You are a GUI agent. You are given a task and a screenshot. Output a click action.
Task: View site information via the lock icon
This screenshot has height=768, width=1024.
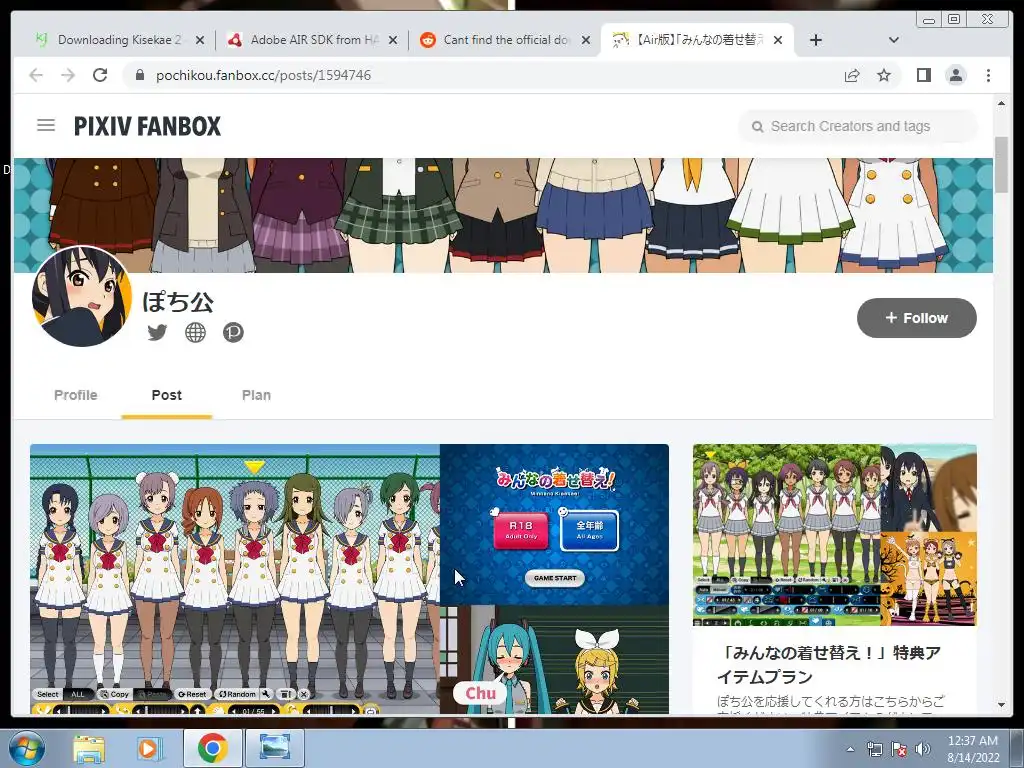(x=139, y=75)
